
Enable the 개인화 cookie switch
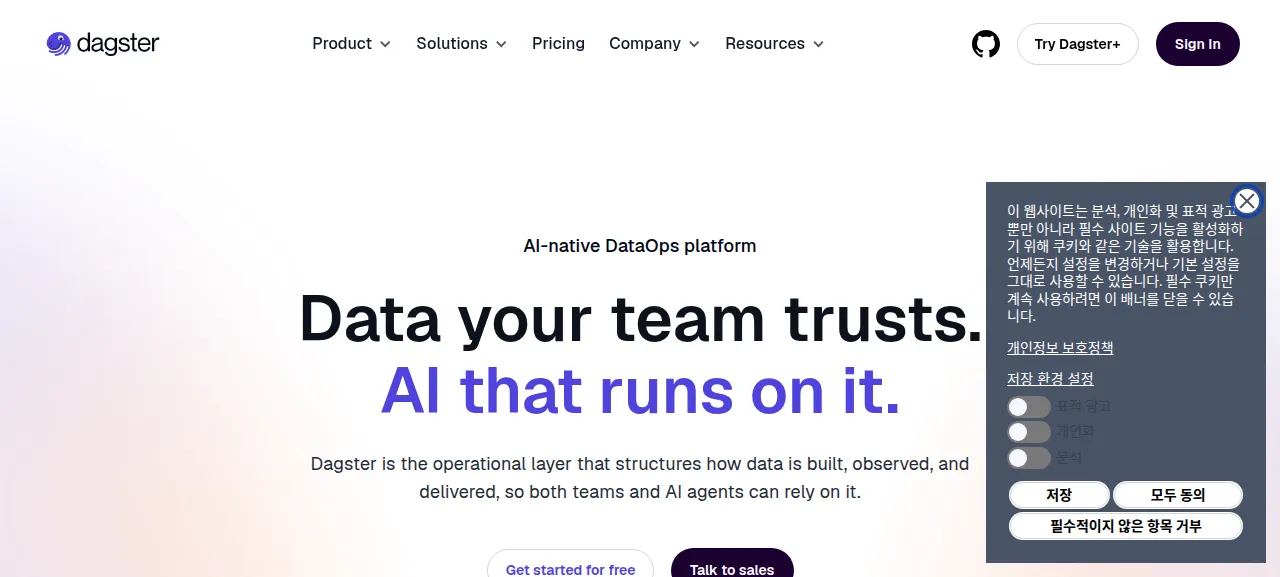coord(1029,432)
